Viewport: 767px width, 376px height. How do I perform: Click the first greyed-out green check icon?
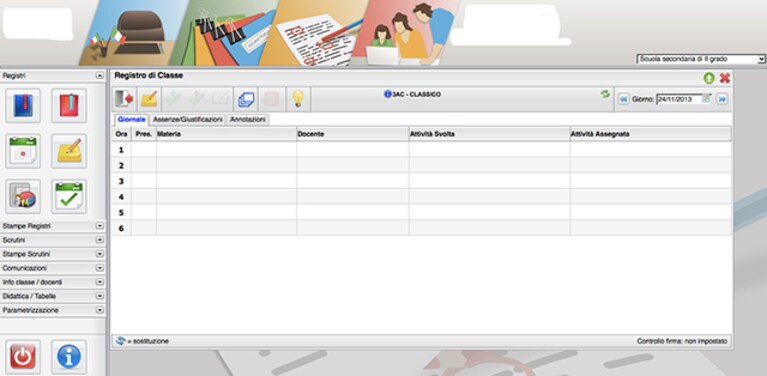173,99
